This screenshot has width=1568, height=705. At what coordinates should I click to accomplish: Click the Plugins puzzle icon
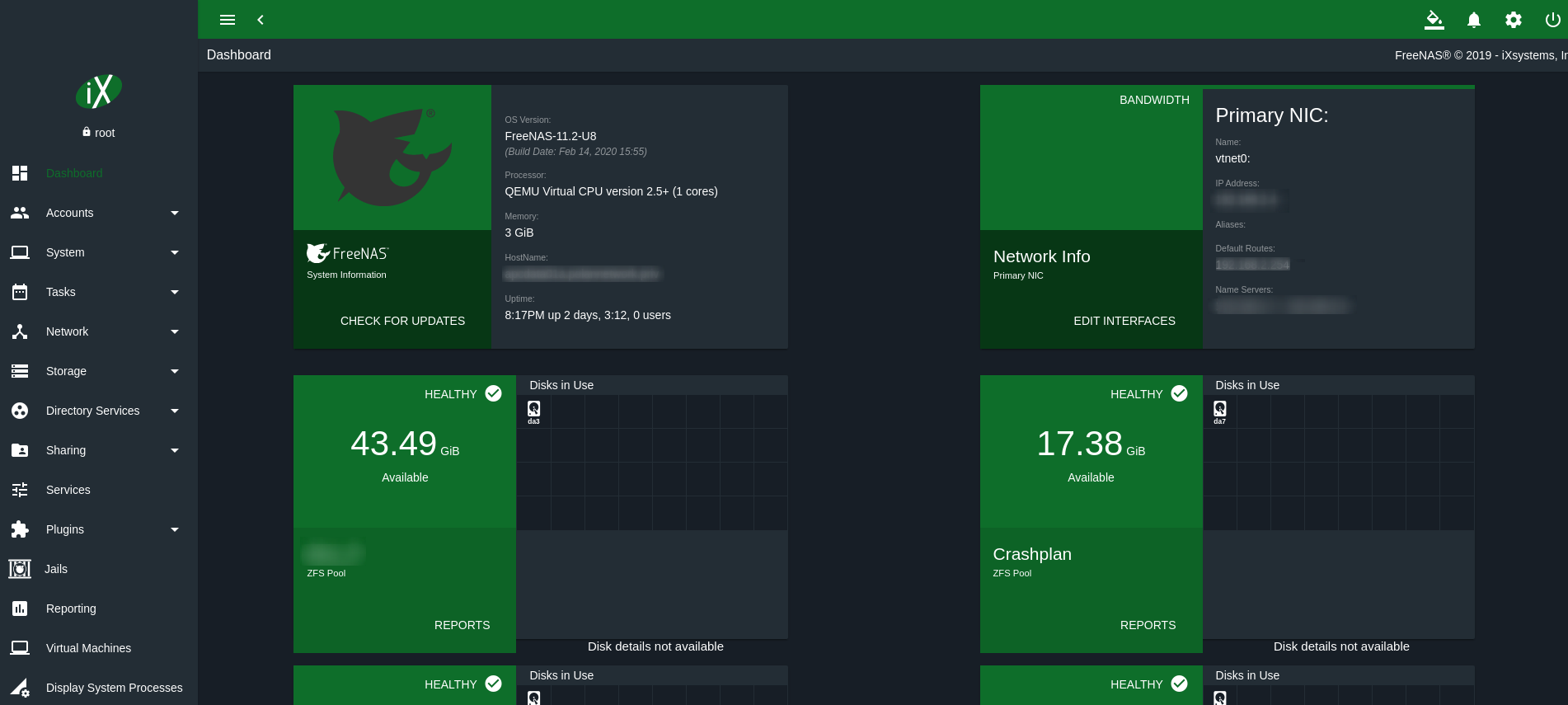[20, 529]
